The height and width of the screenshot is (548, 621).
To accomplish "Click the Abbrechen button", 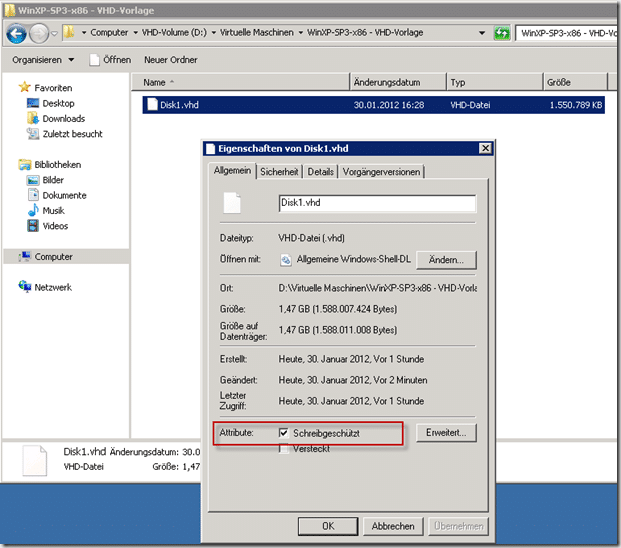I will (393, 526).
